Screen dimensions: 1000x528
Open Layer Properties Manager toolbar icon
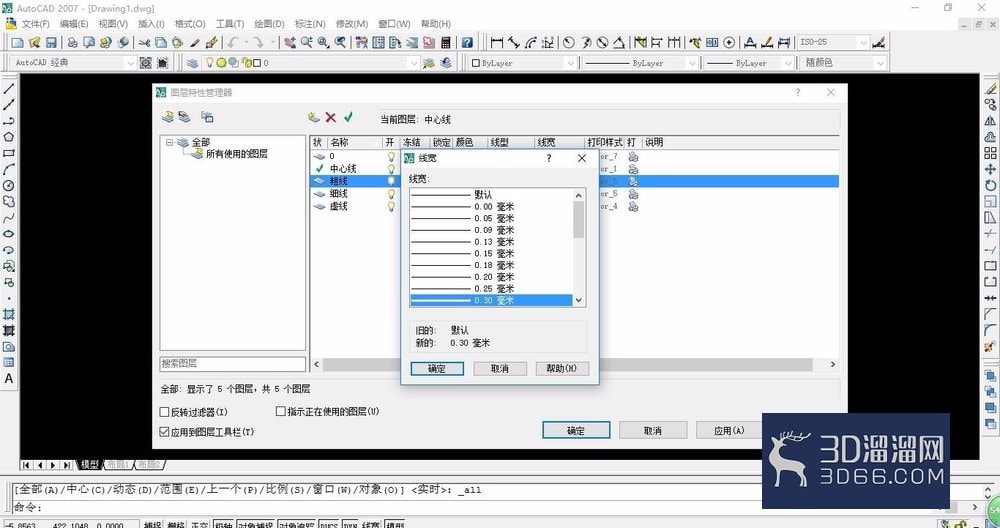pyautogui.click(x=192, y=62)
